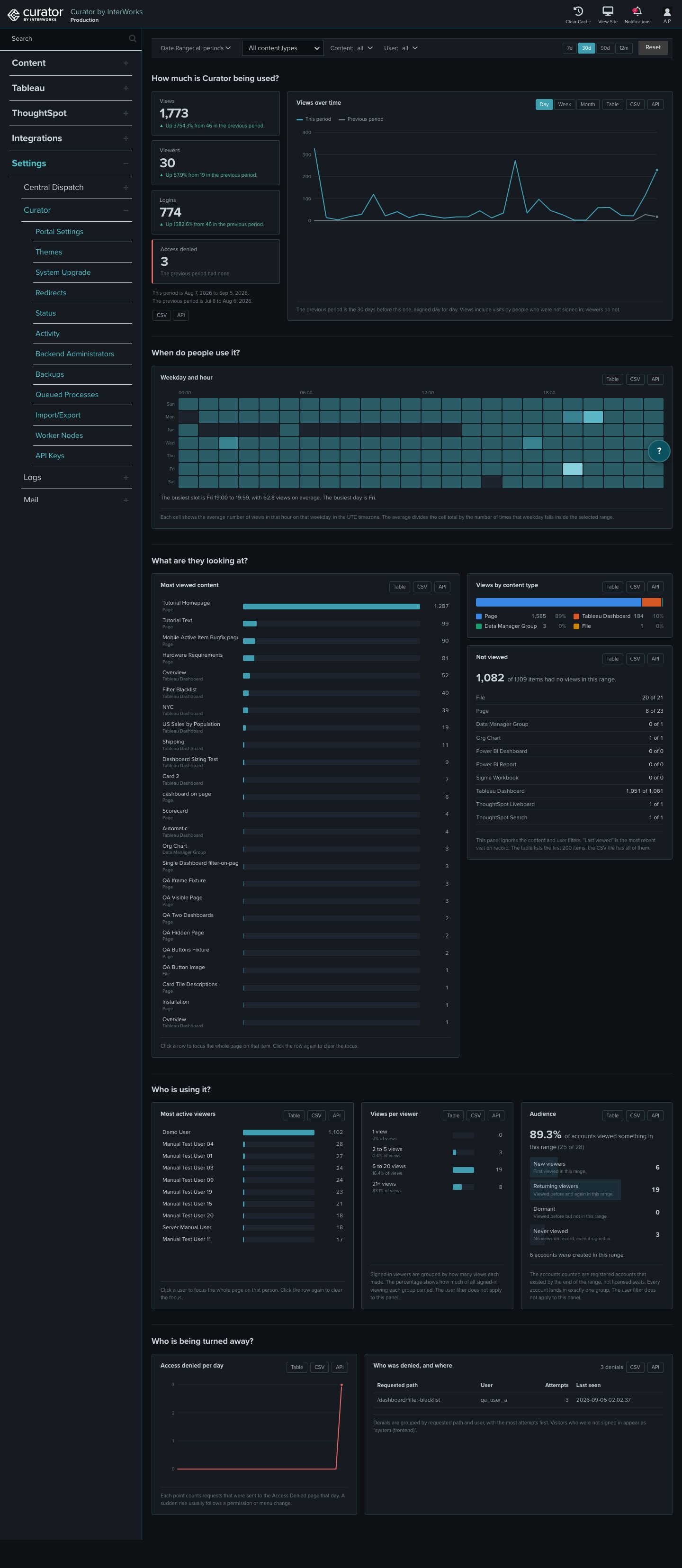The width and height of the screenshot is (682, 1568).
Task: Open API for Audience panel
Action: pyautogui.click(x=655, y=1116)
